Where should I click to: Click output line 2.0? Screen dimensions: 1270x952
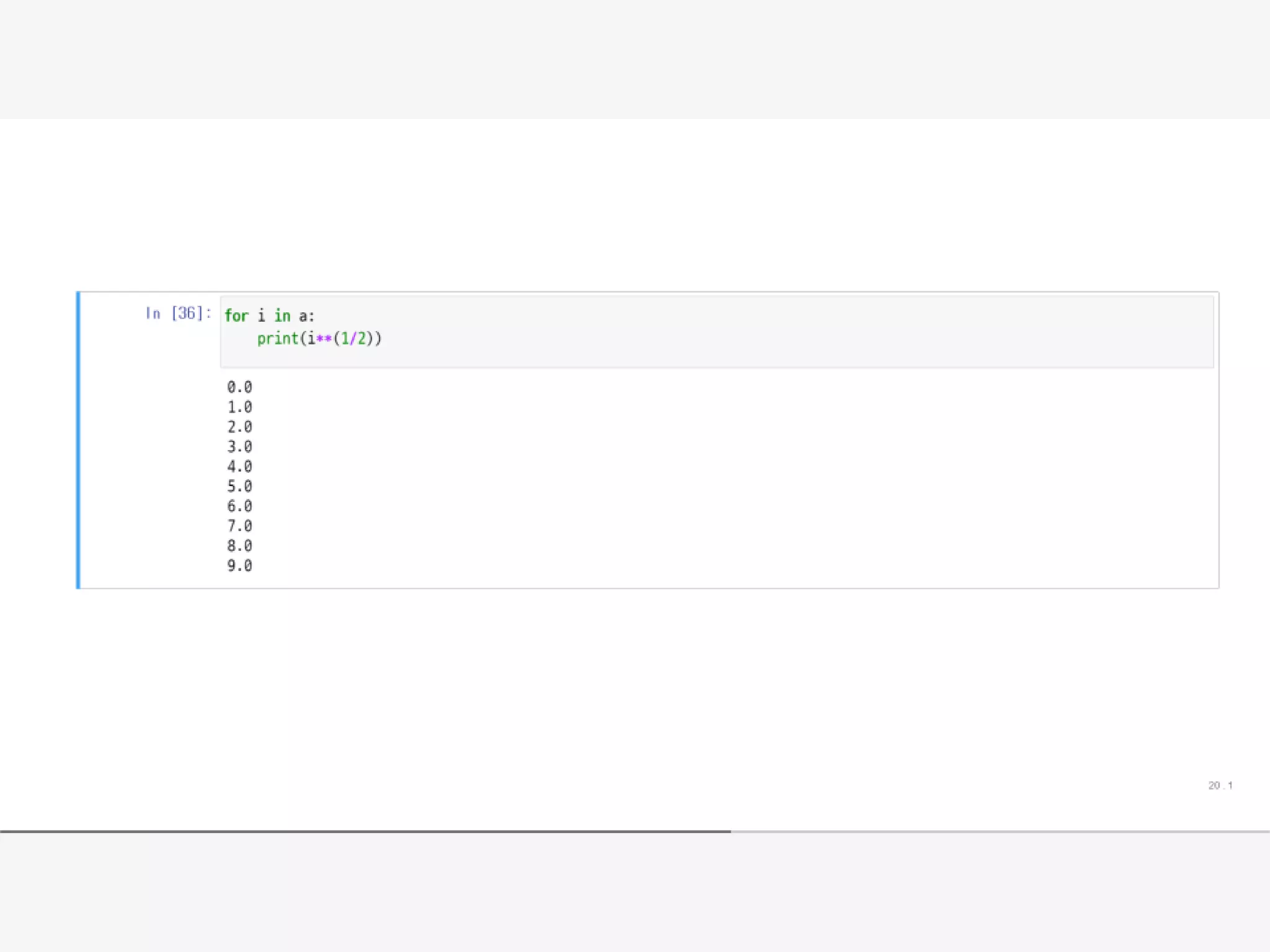pos(239,427)
